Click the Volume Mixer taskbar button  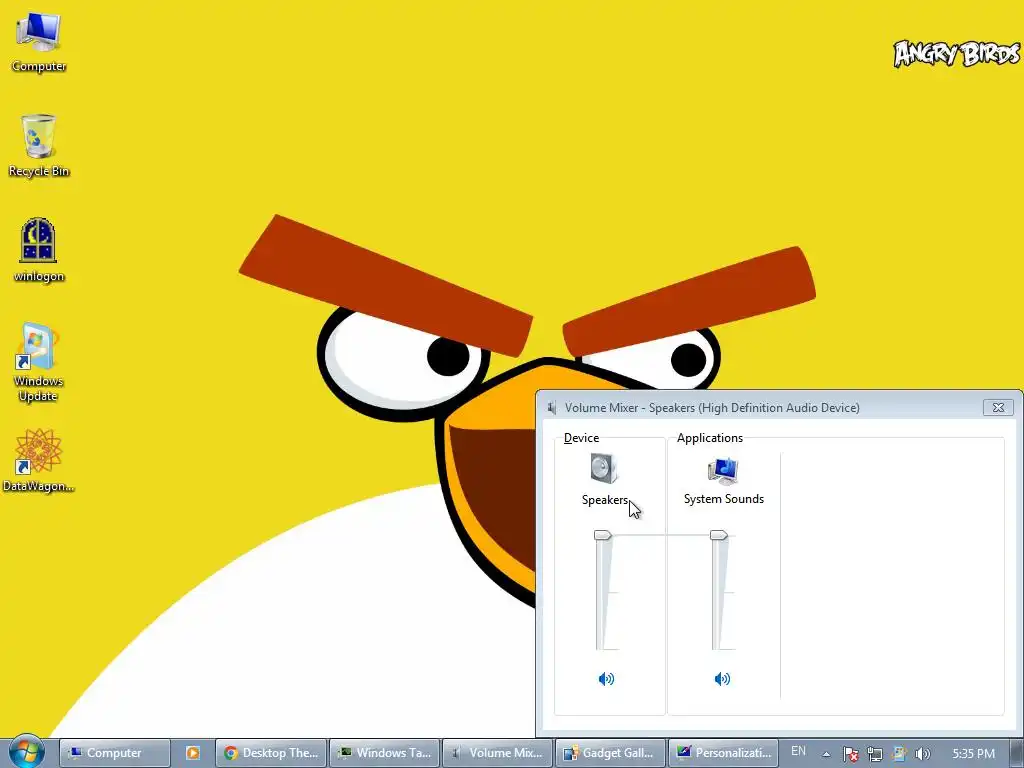point(498,753)
